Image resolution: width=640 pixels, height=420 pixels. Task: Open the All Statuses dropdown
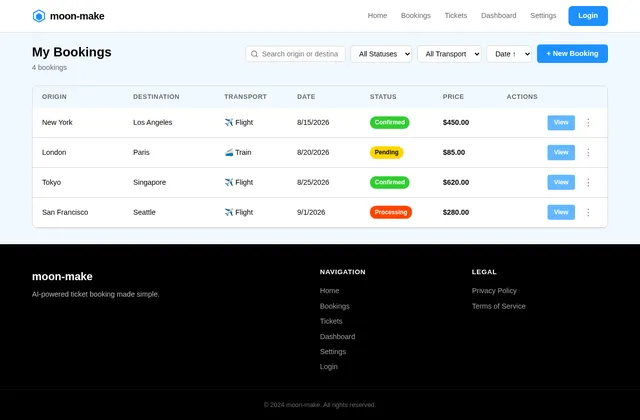tap(381, 54)
